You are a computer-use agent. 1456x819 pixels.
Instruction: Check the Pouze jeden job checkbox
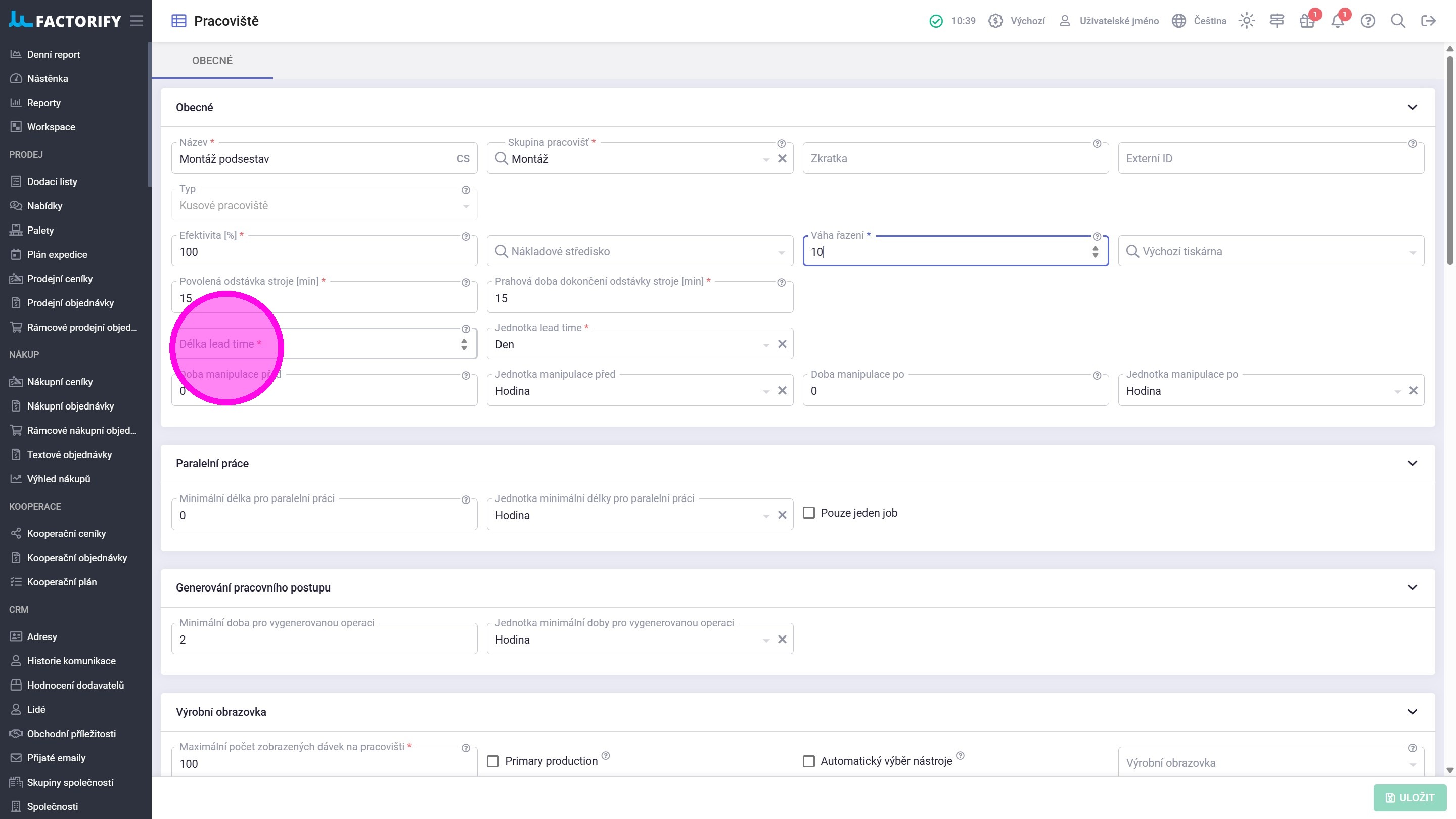(809, 513)
